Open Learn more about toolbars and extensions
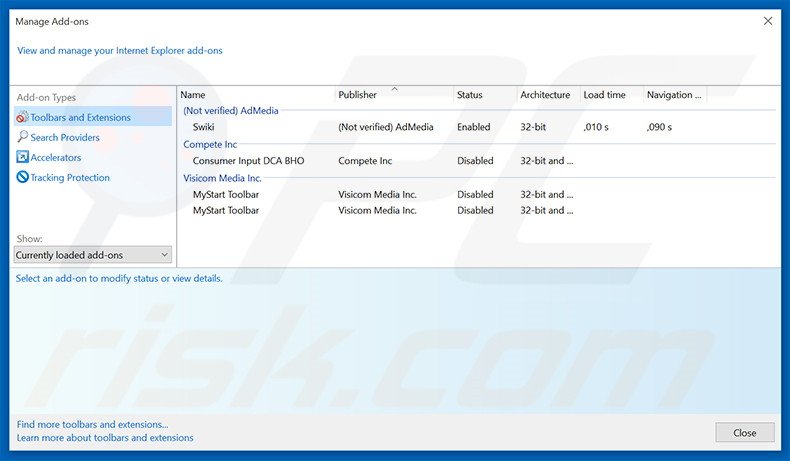 coord(105,437)
